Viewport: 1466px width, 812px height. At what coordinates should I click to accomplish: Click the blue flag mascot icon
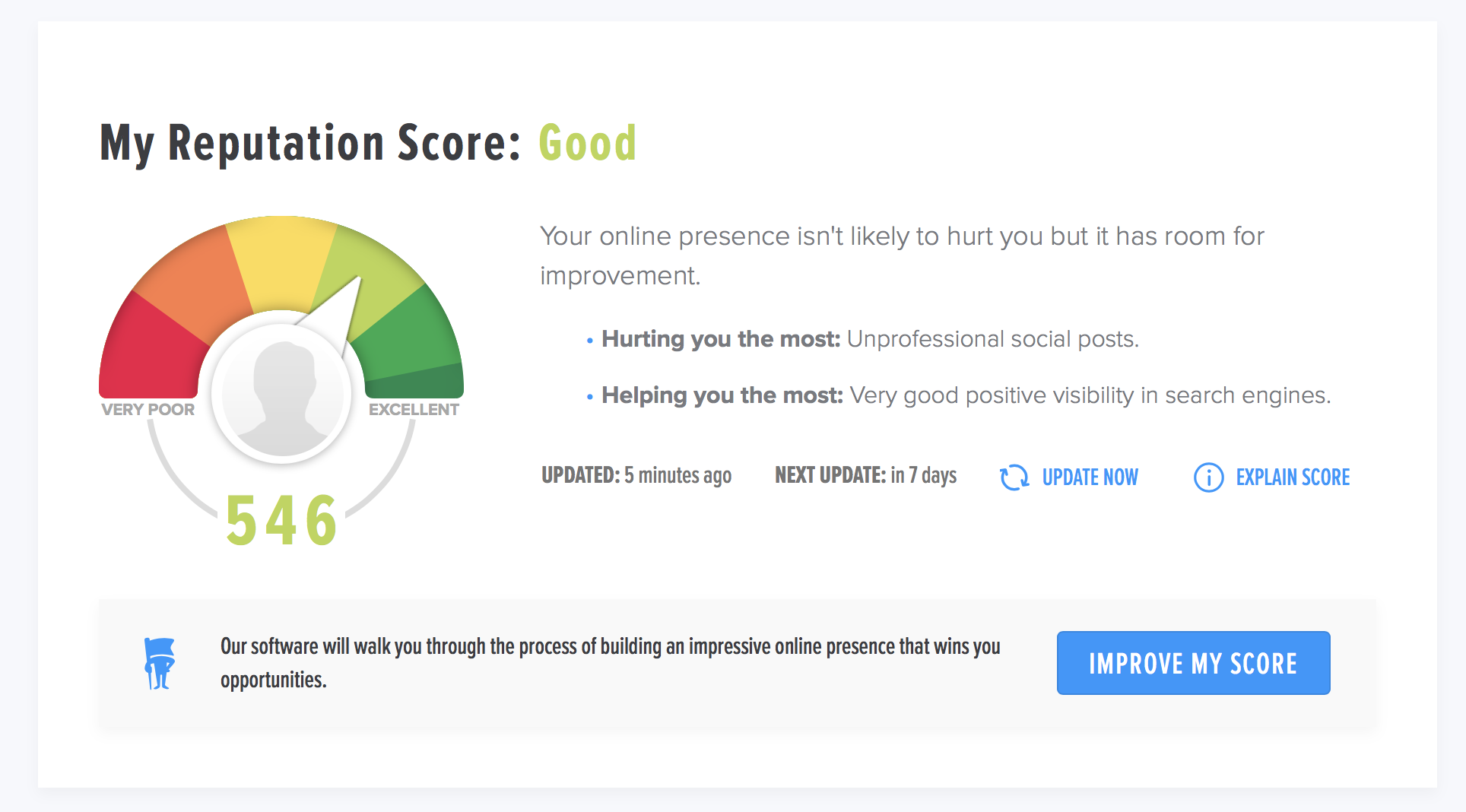159,663
